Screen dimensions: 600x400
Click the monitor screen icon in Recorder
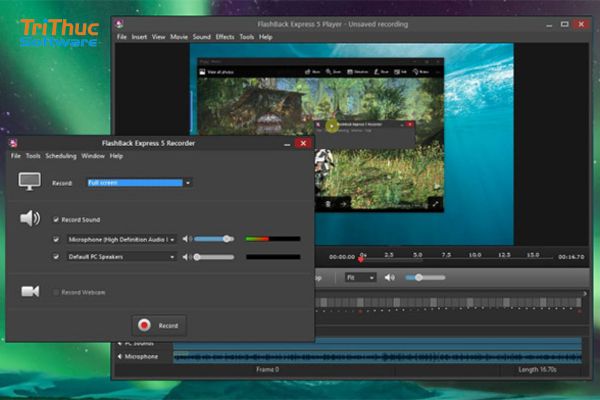pos(29,181)
